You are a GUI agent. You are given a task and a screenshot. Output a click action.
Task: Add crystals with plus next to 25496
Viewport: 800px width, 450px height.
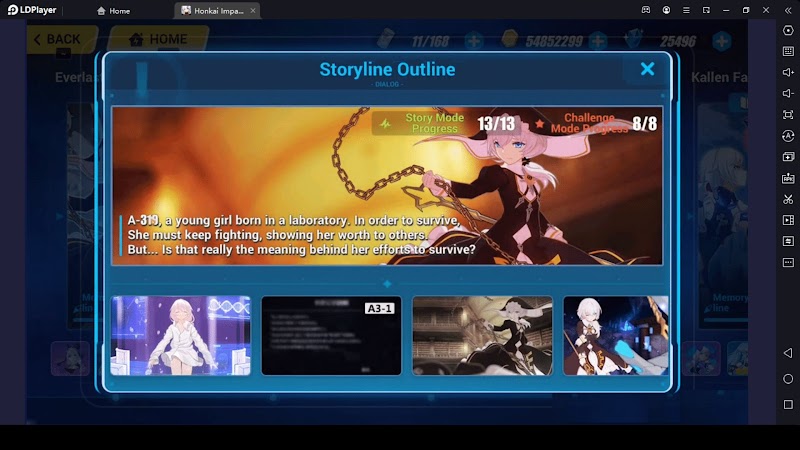[x=721, y=41]
